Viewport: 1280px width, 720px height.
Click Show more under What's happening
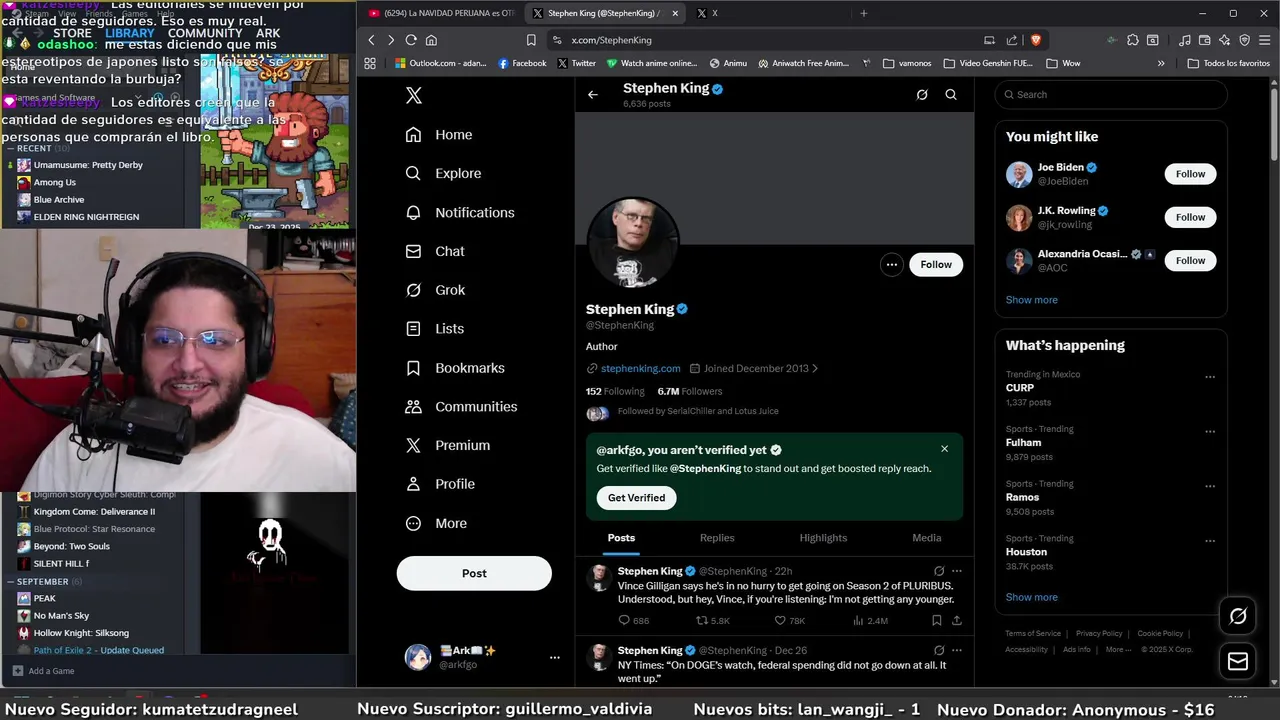click(1031, 597)
